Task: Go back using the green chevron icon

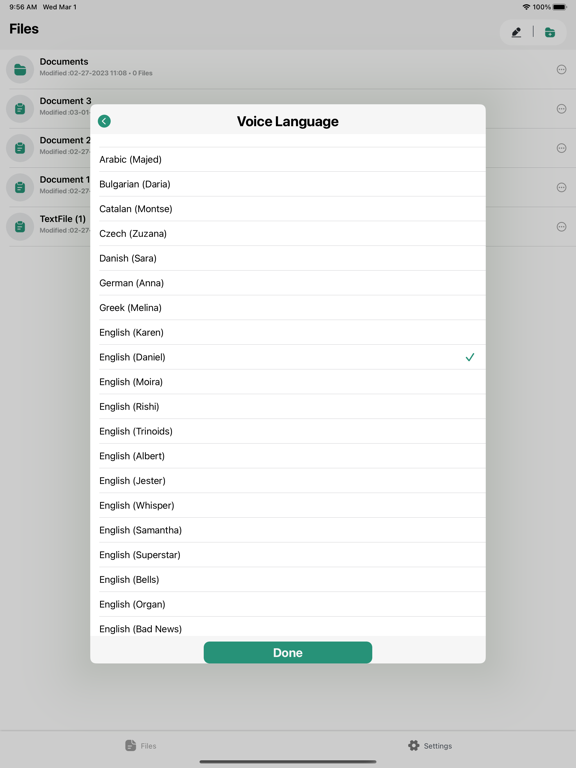Action: click(104, 121)
